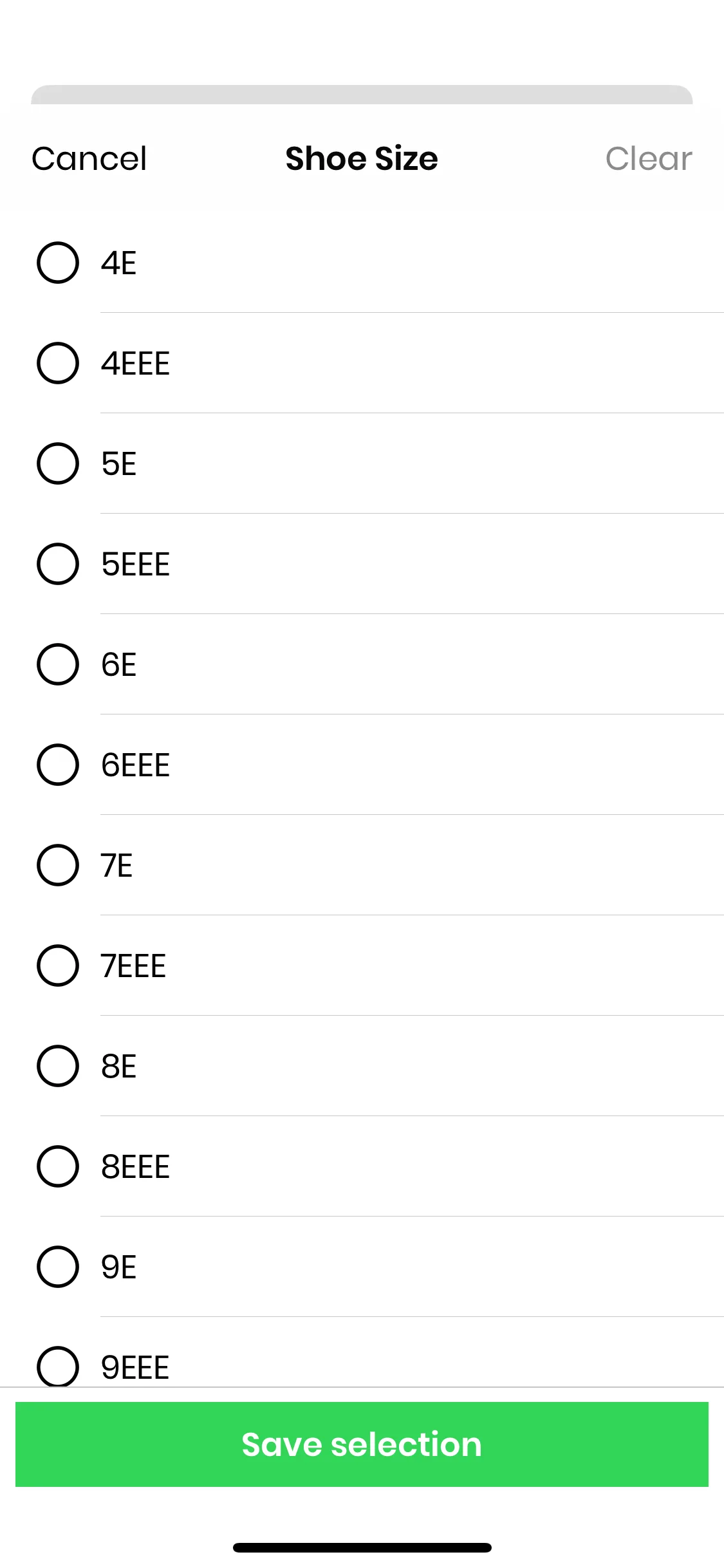Image resolution: width=724 pixels, height=1568 pixels.
Task: Tap the gray sheet grabber bar
Action: (362, 95)
